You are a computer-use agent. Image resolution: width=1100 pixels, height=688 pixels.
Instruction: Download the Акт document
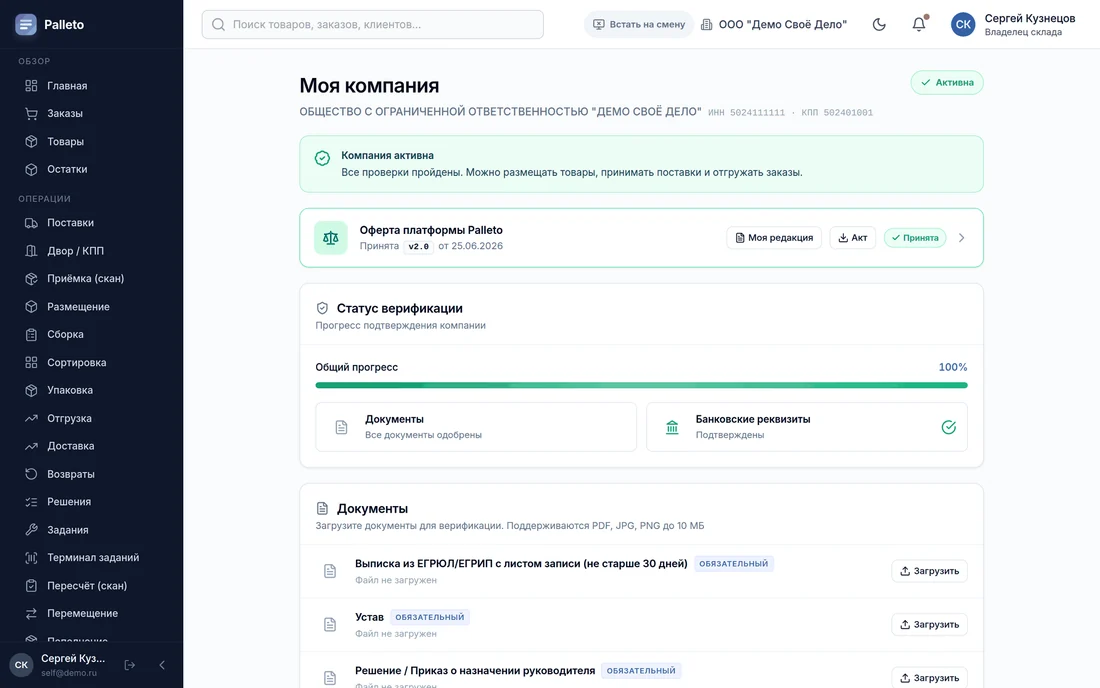852,238
